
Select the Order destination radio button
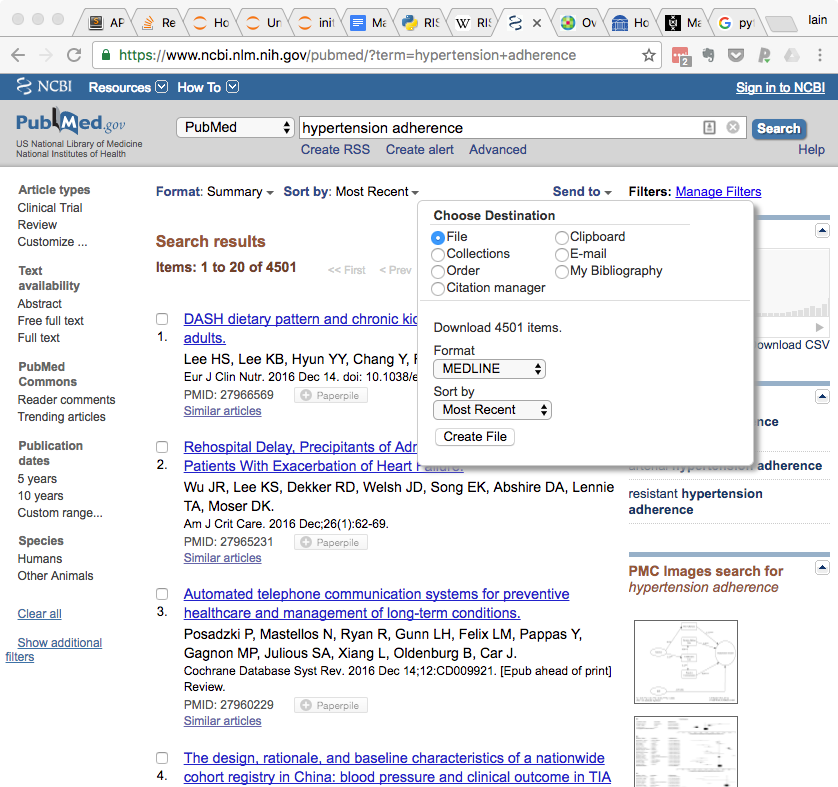(x=438, y=271)
